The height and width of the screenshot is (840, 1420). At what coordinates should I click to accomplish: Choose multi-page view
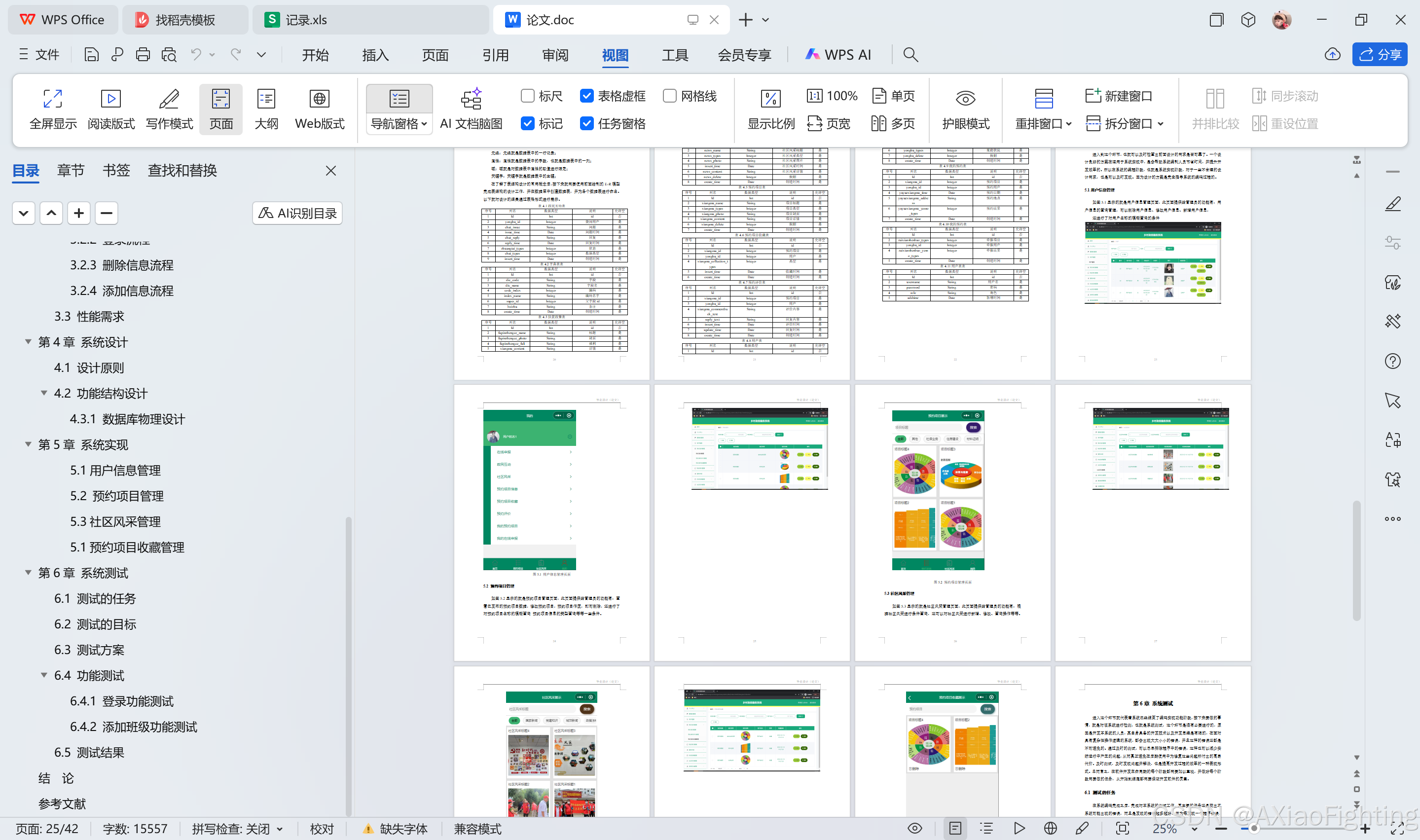click(893, 123)
